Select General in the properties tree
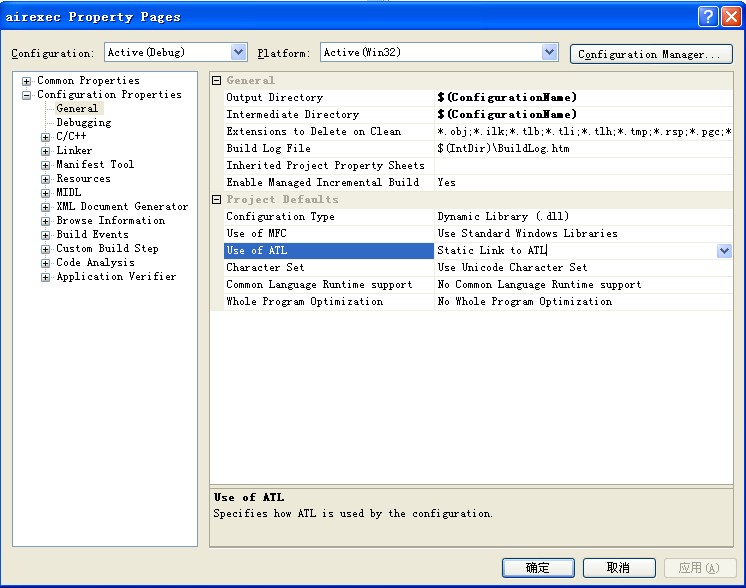This screenshot has height=588, width=746. pyautogui.click(x=77, y=108)
